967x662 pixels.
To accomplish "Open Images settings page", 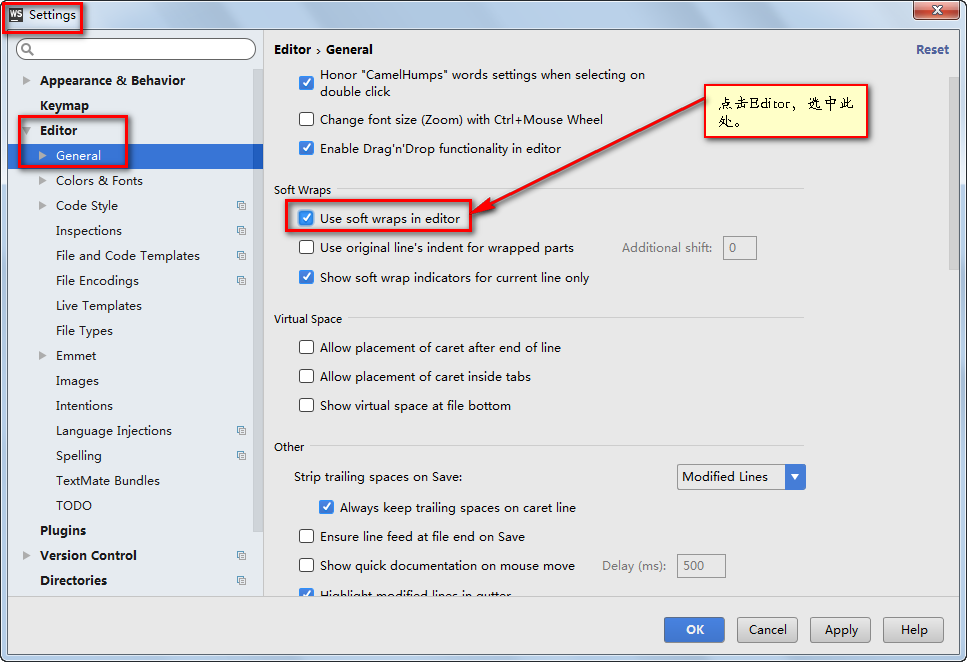I will (x=77, y=381).
